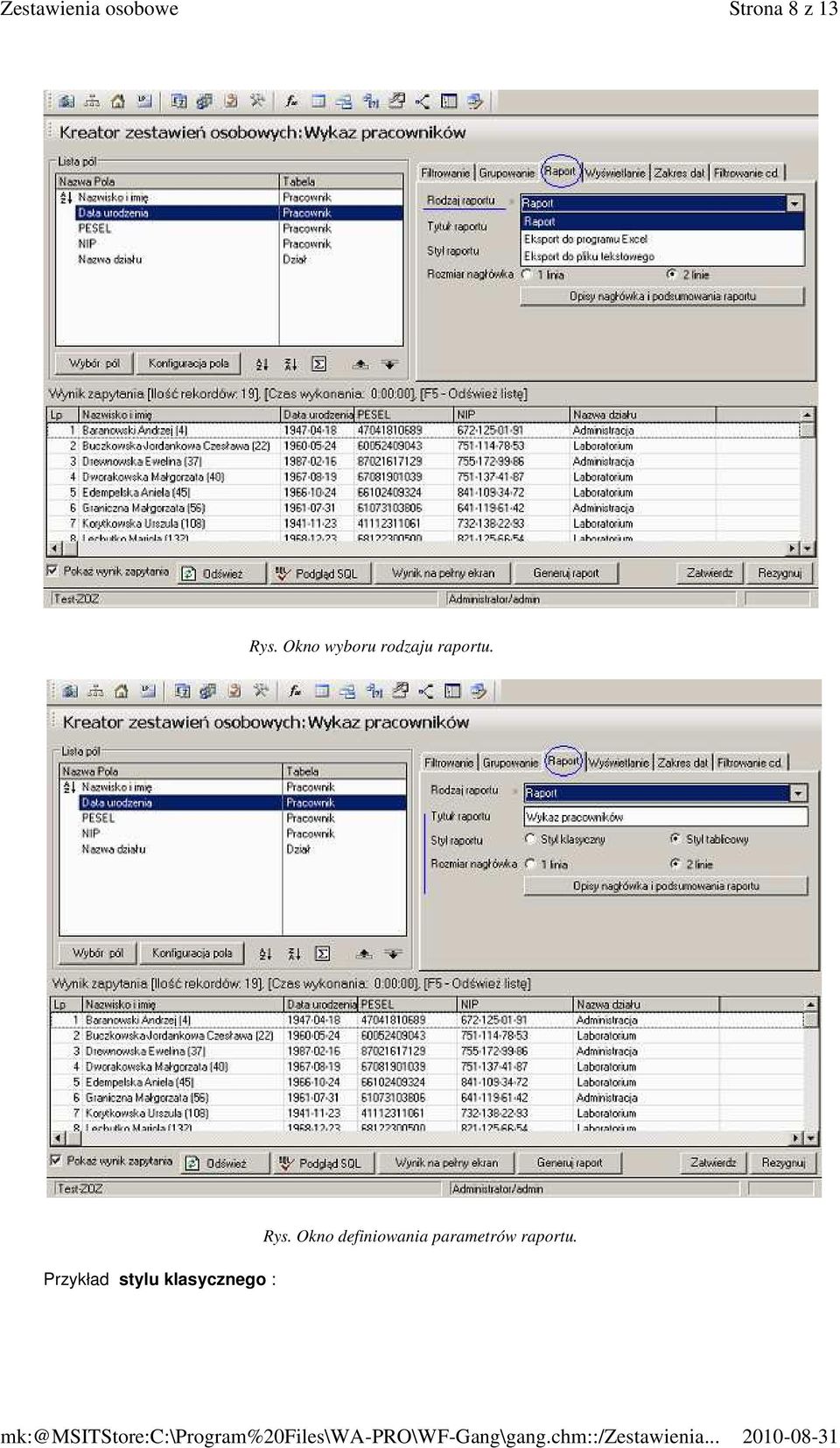Click 'NIP' column header in upper results table
840x1448 pixels.
tap(511, 415)
